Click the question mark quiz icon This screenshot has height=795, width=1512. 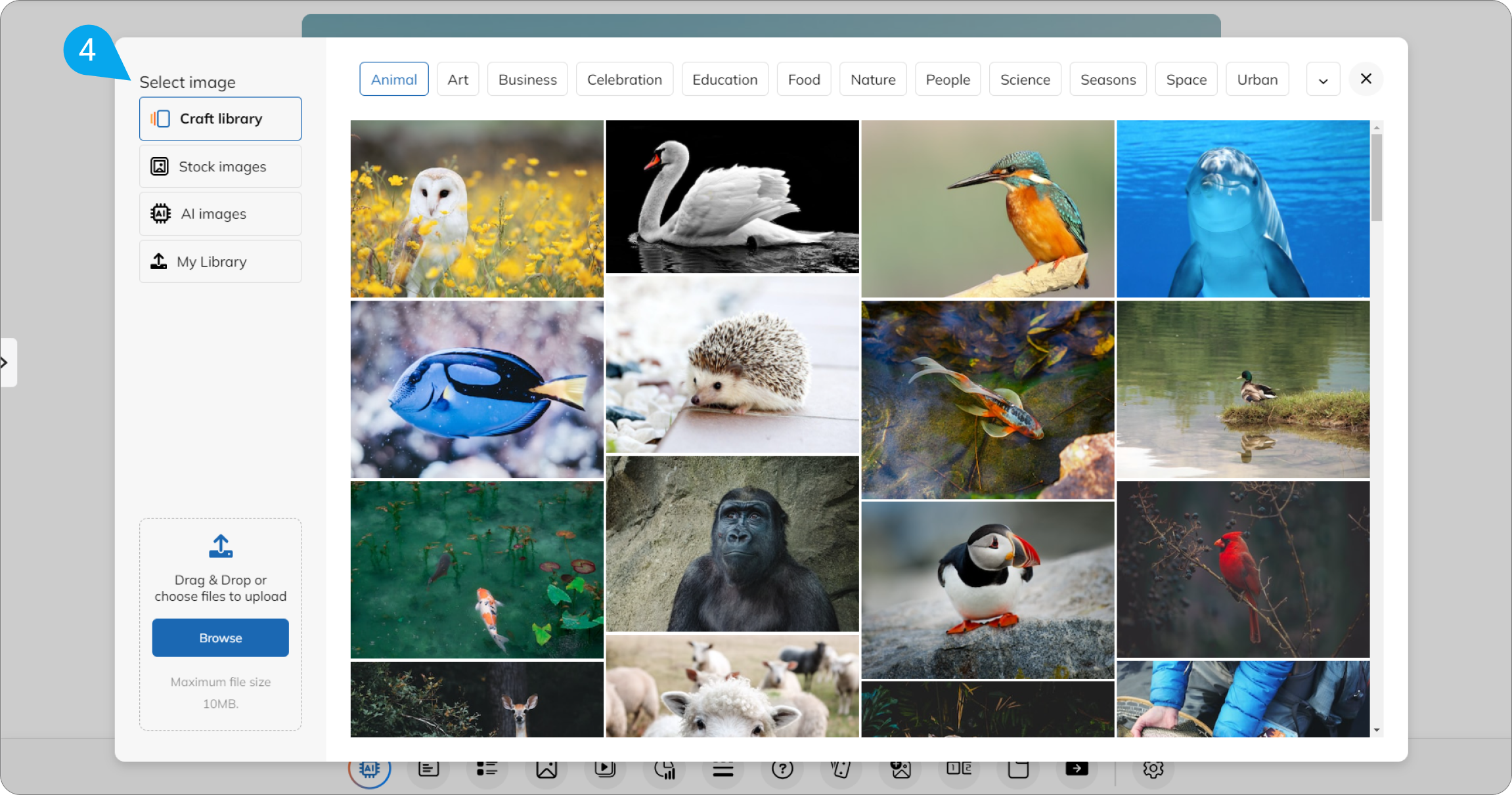click(x=782, y=769)
